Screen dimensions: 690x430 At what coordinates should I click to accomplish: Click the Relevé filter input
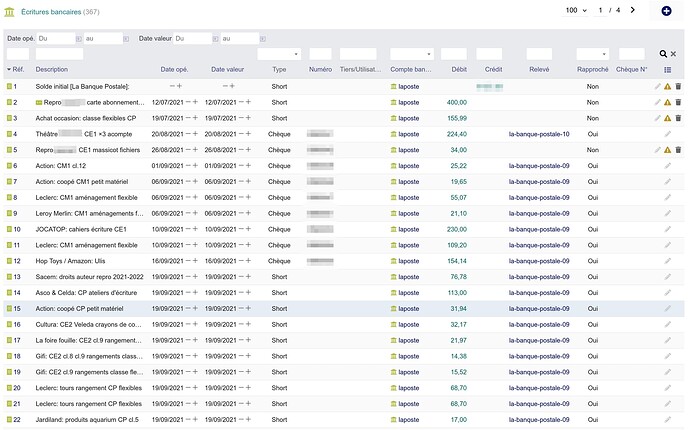coord(539,54)
